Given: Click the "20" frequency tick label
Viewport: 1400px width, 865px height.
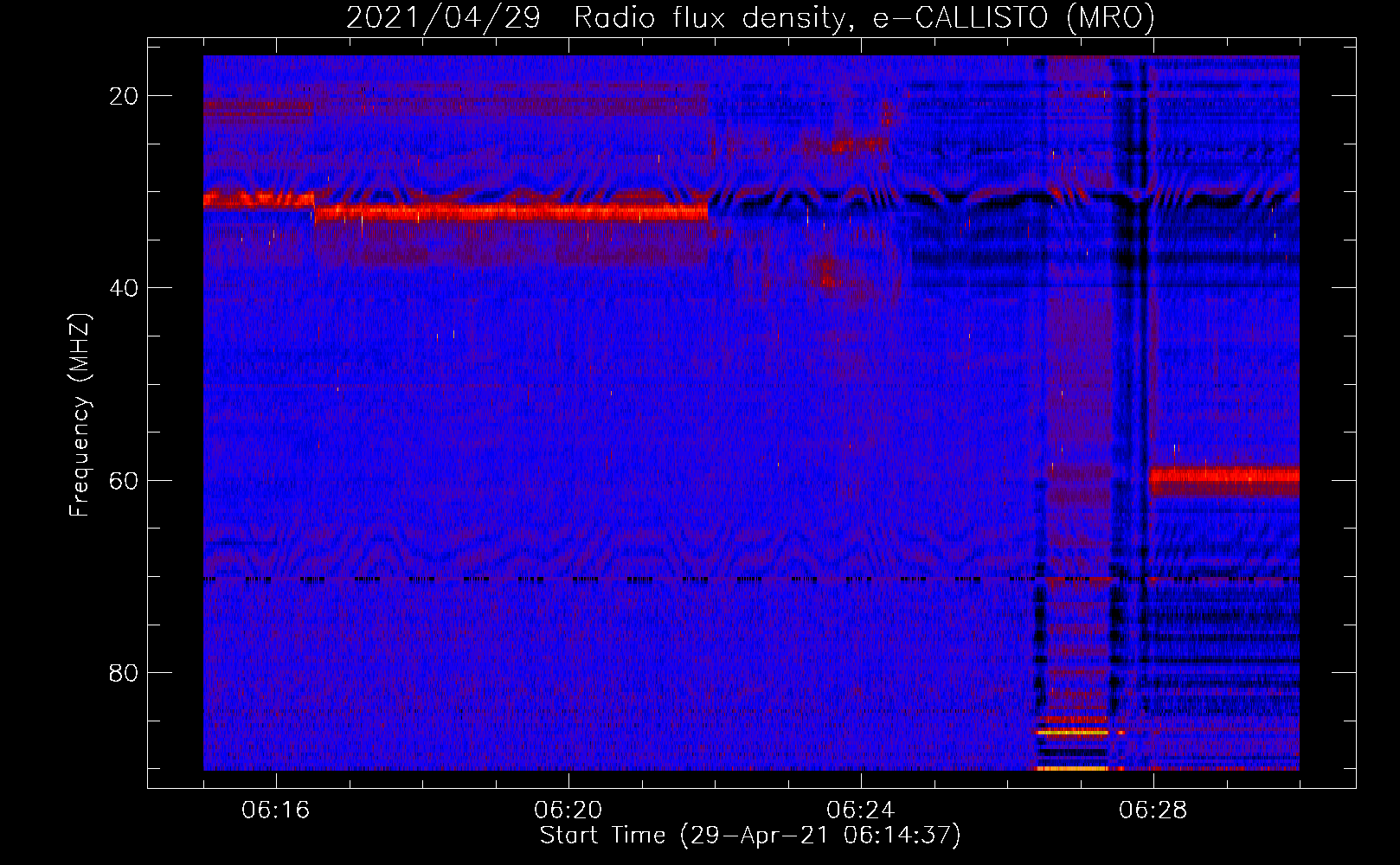Looking at the screenshot, I should [x=125, y=96].
